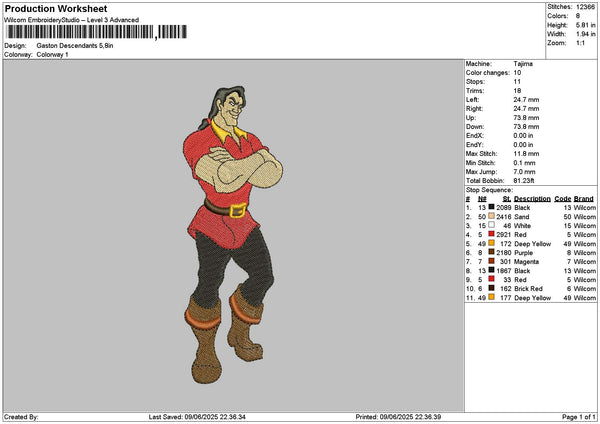Click the 'Created By:' footer label
This screenshot has height=424, width=600.
click(21, 417)
